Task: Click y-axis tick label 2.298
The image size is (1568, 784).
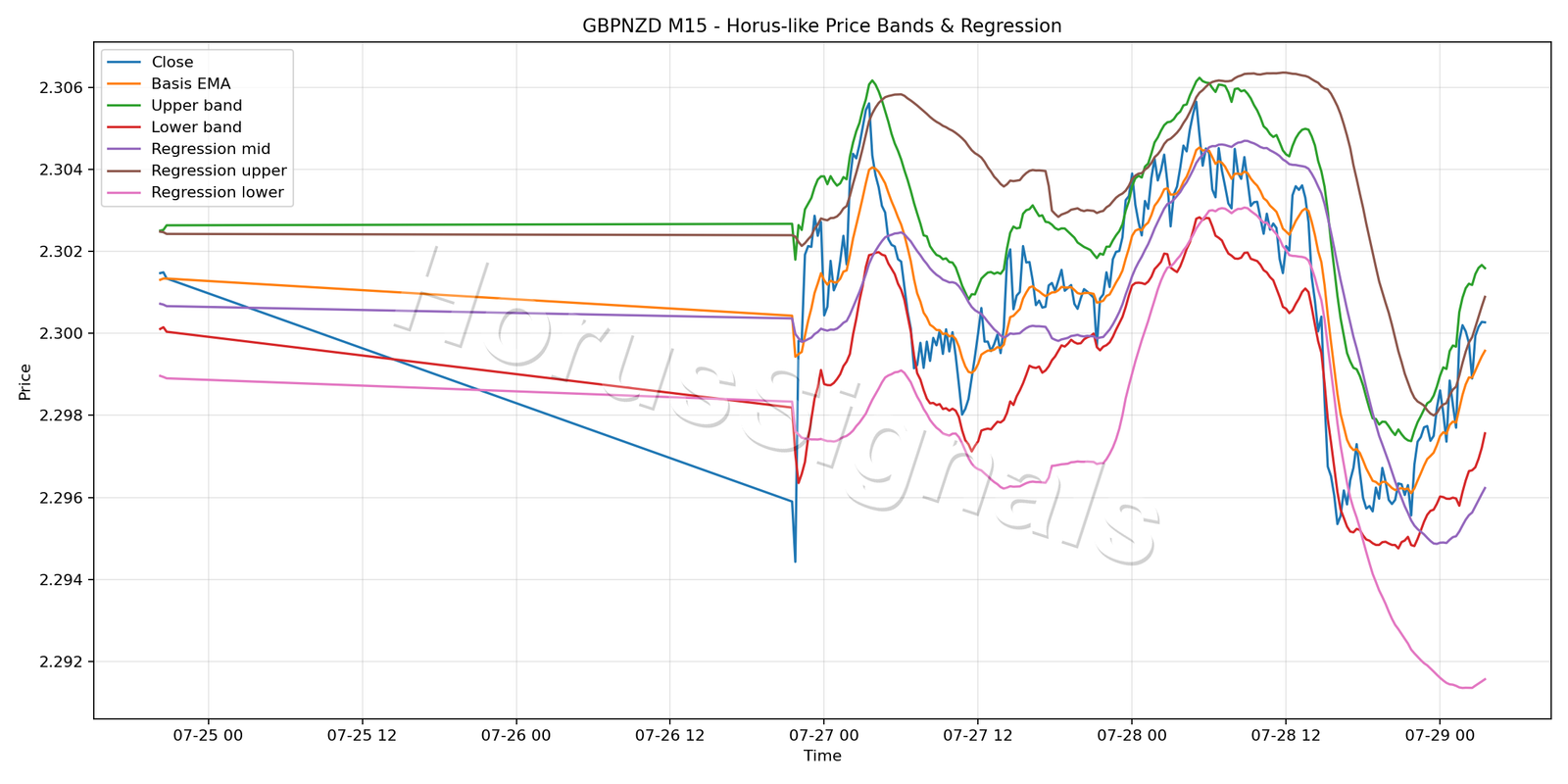Action: tap(63, 416)
